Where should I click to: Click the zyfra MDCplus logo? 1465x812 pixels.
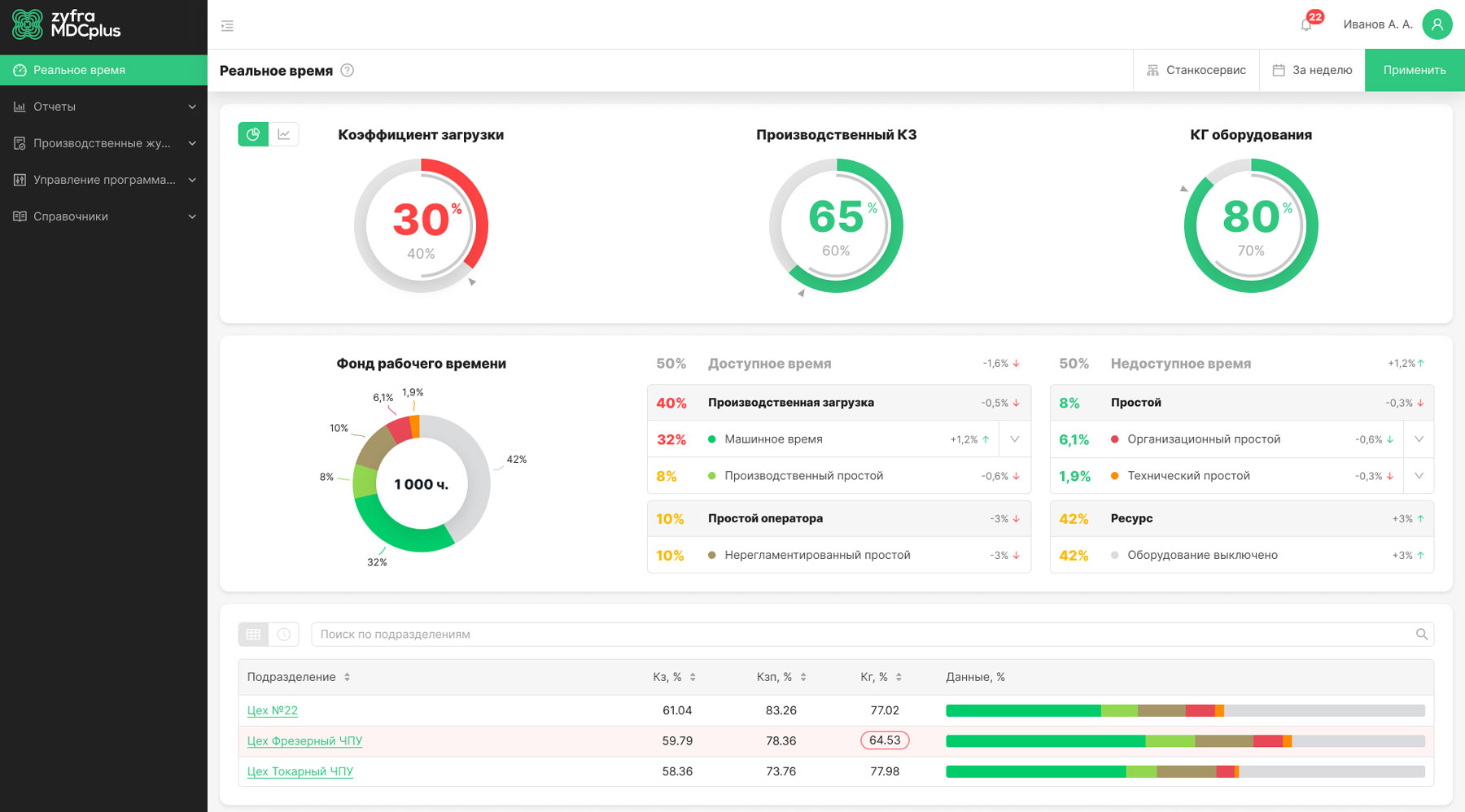pyautogui.click(x=67, y=24)
